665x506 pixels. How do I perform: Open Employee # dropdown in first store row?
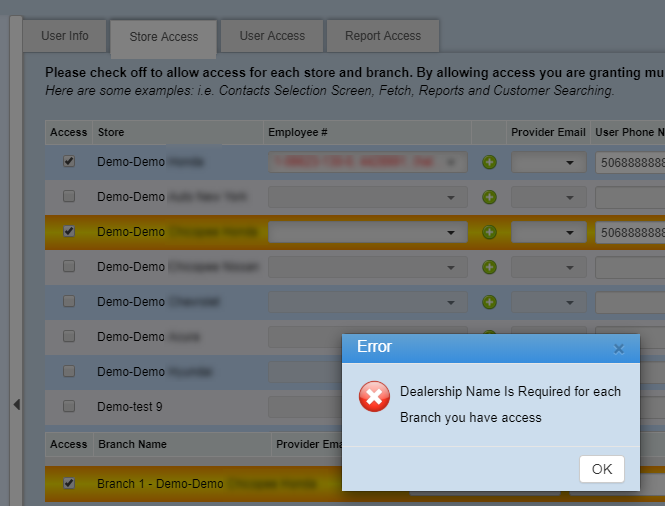click(367, 162)
